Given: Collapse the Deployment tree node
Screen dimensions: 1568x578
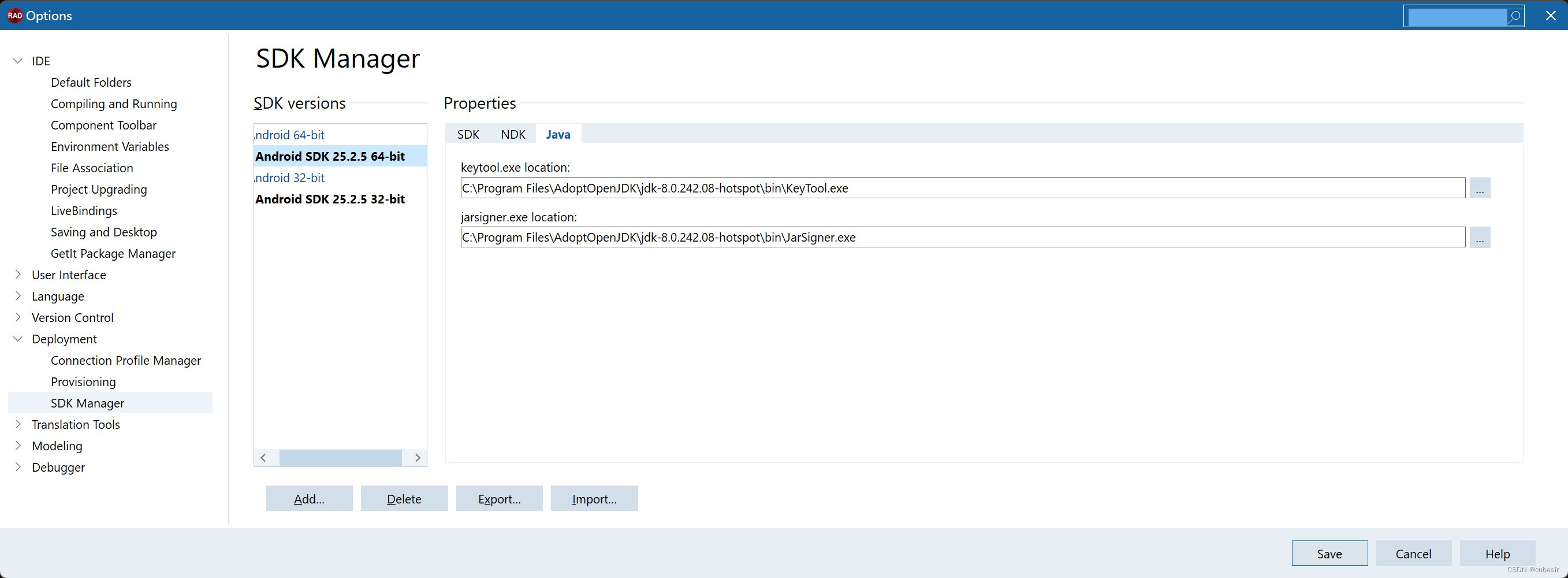Looking at the screenshot, I should pos(18,339).
